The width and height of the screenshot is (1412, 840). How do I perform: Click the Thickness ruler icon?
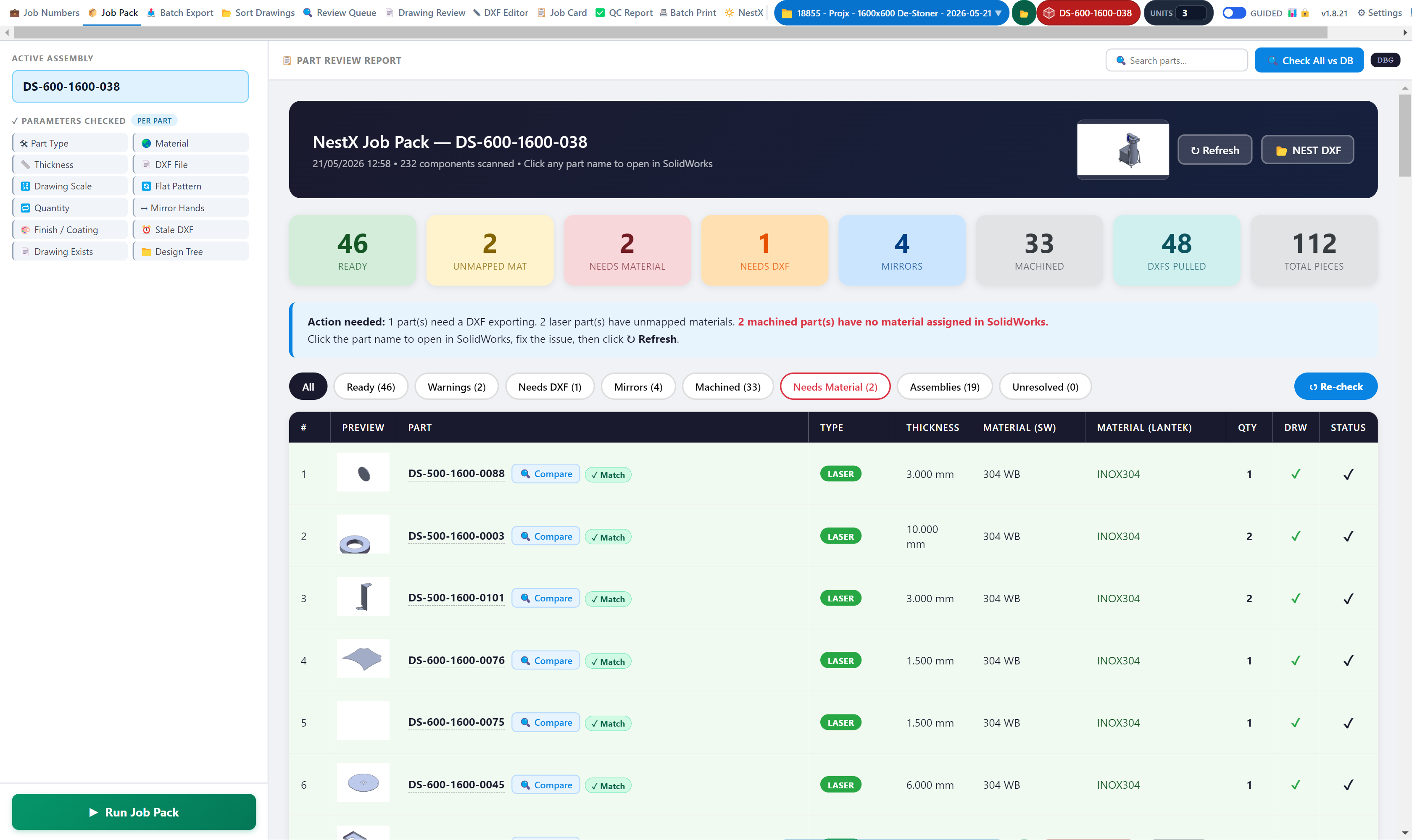[26, 165]
